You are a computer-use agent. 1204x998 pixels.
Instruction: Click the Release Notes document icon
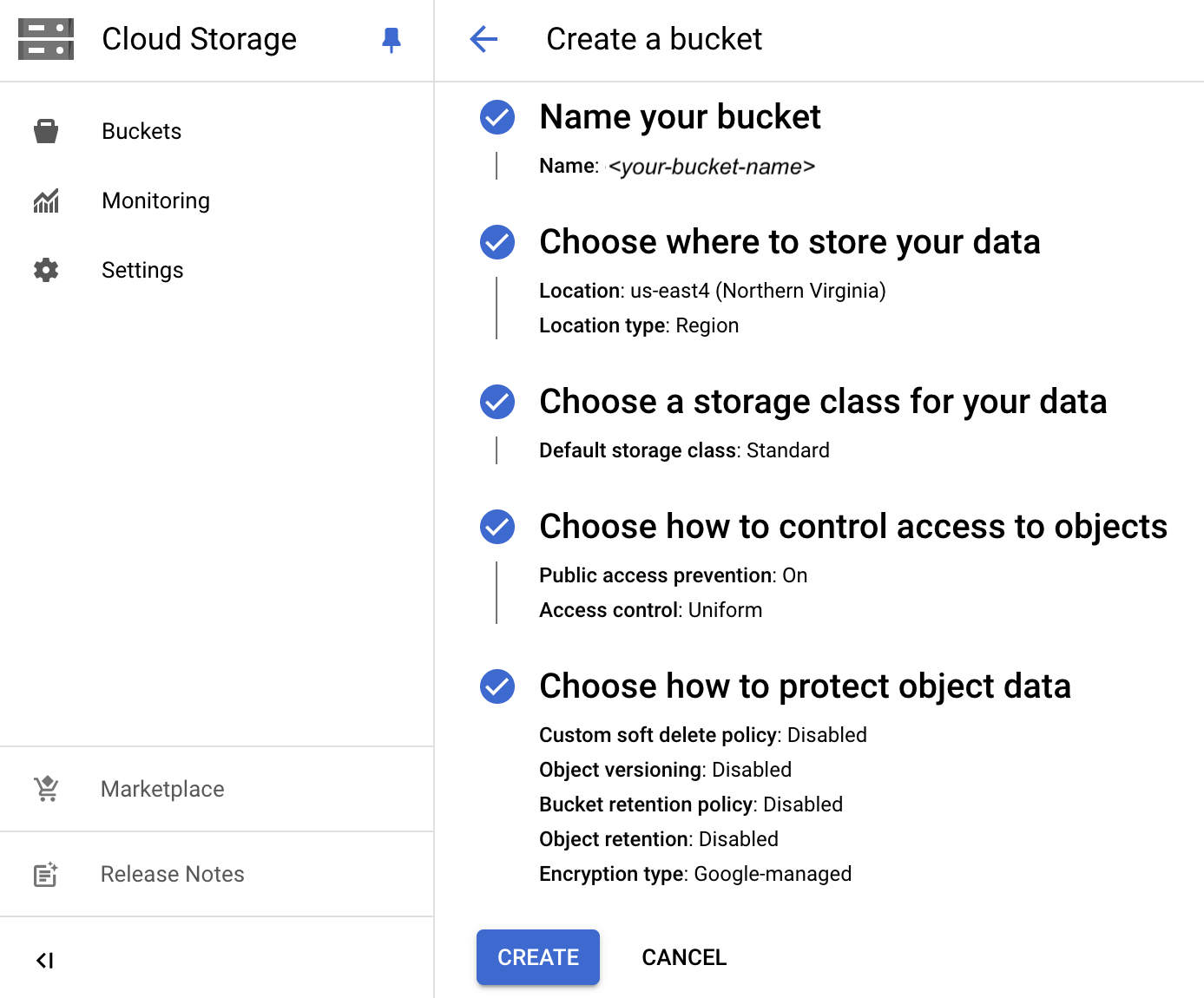pos(46,874)
